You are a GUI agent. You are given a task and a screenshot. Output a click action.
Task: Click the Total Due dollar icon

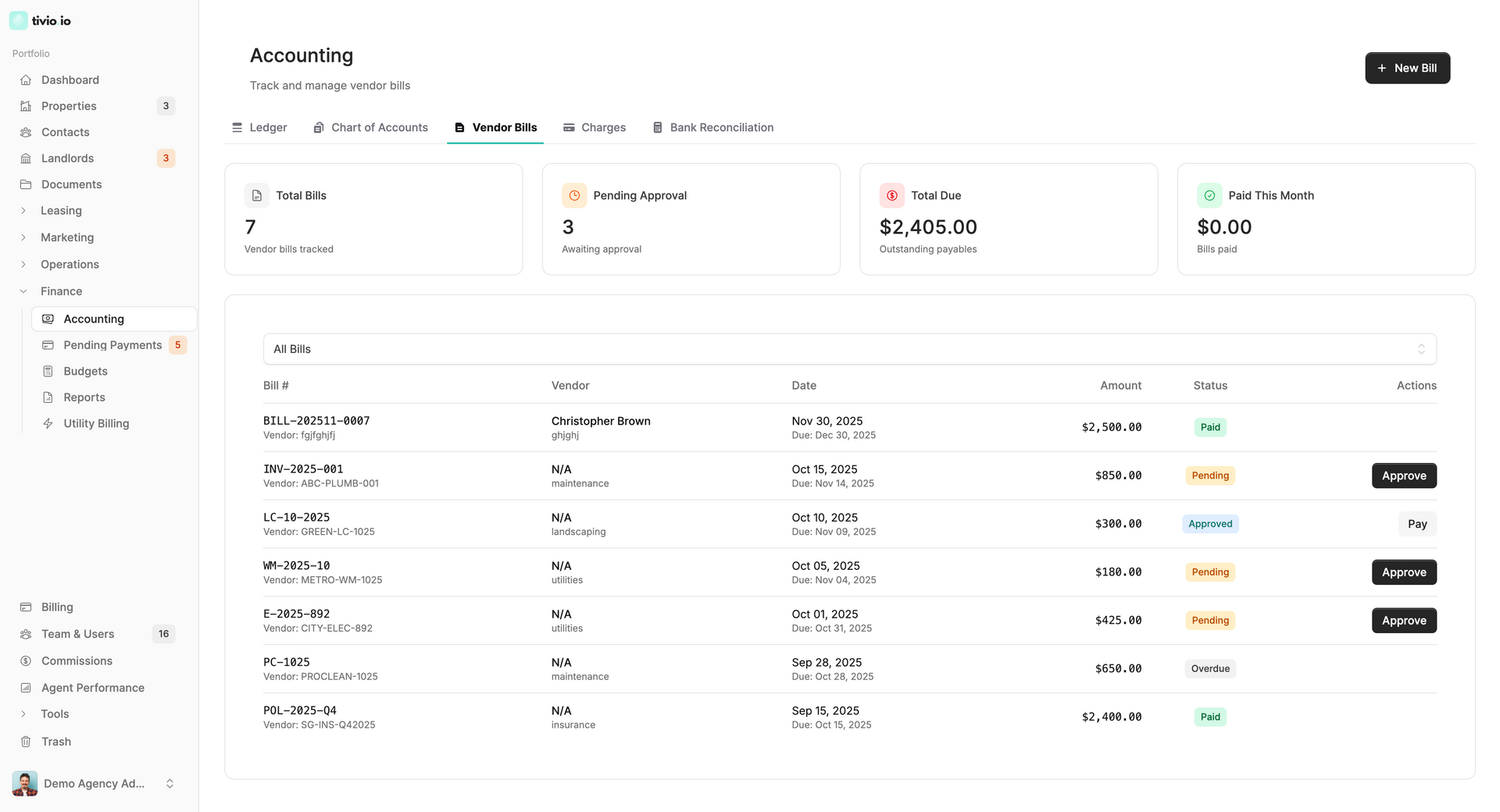click(x=891, y=195)
